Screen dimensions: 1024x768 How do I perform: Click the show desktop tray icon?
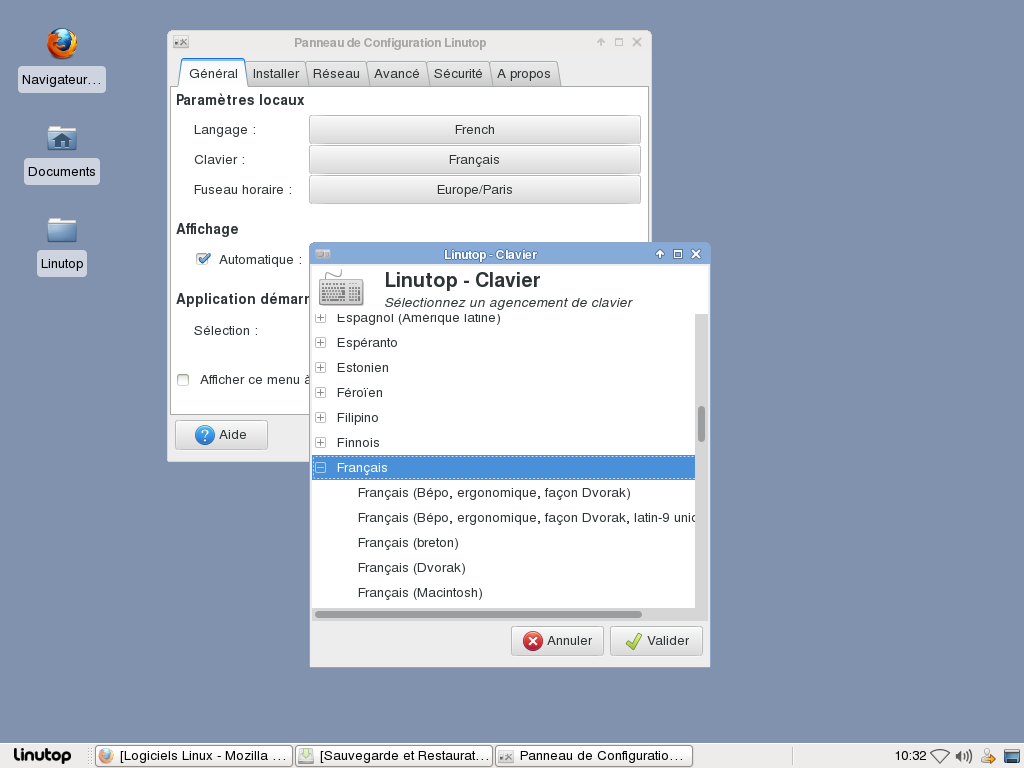[x=1012, y=756]
